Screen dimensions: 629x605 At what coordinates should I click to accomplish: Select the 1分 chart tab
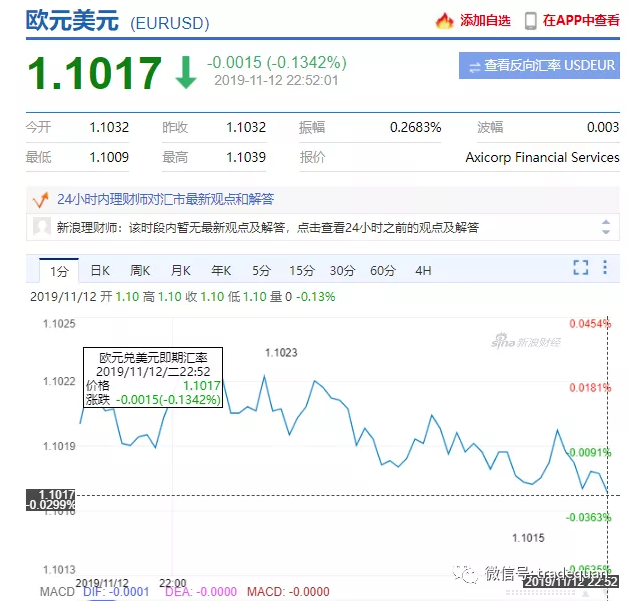[x=59, y=270]
